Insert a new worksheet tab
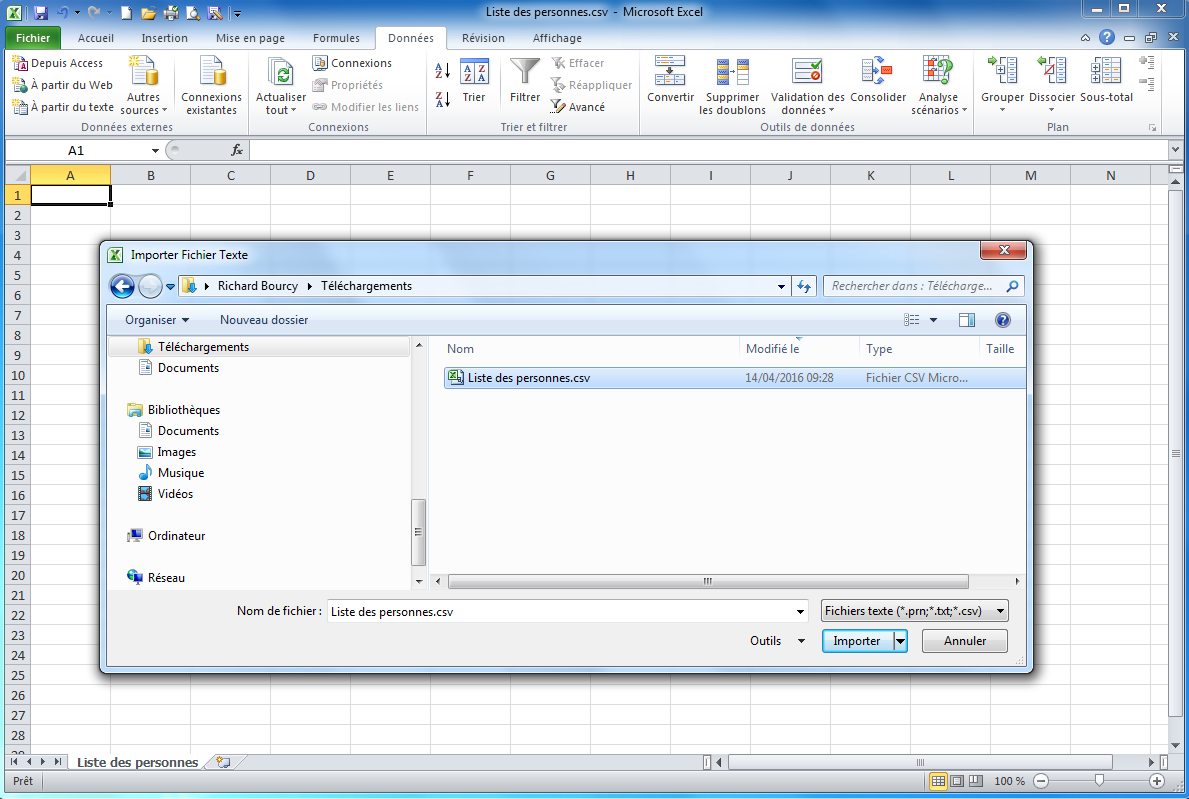This screenshot has width=1189, height=799. [x=223, y=762]
